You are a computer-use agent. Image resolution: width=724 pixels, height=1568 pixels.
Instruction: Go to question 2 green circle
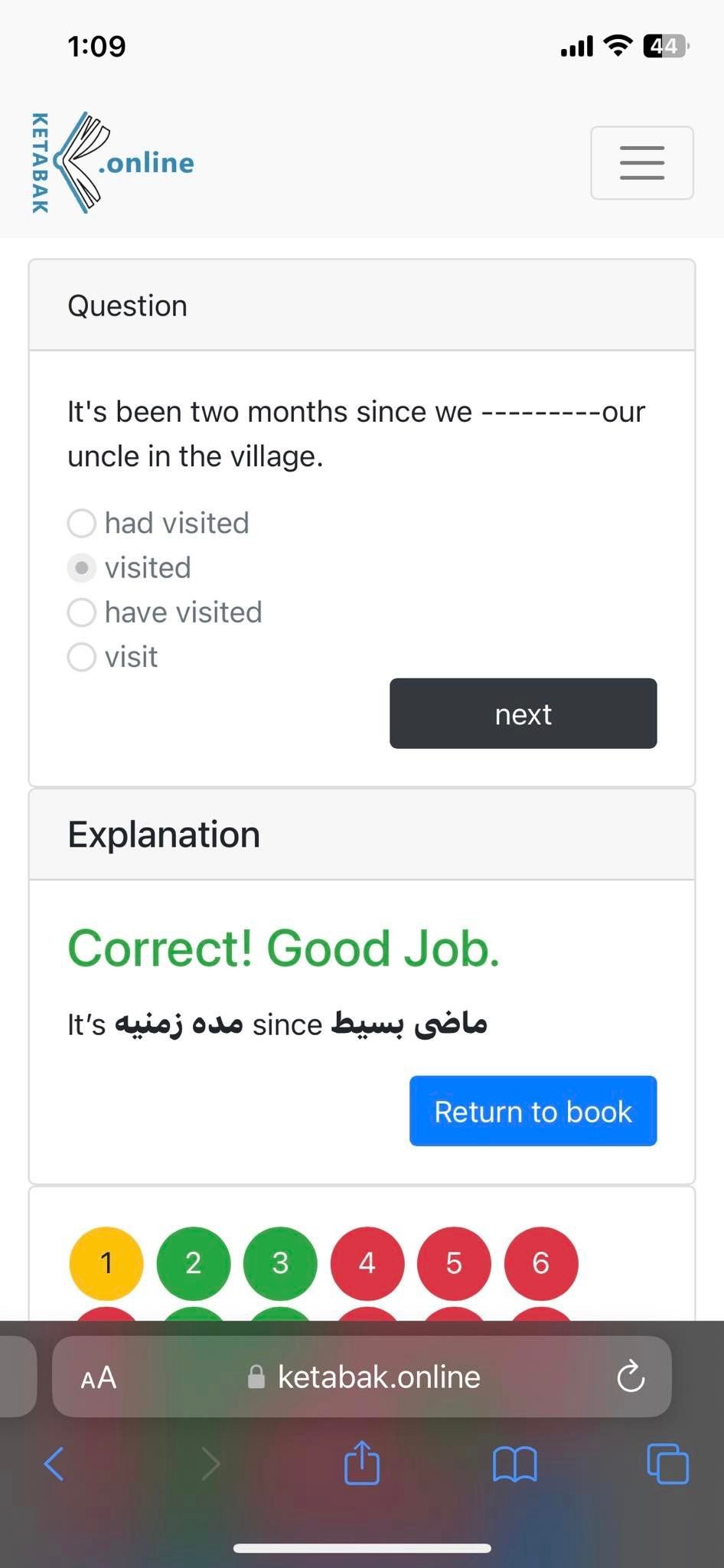[x=193, y=1263]
